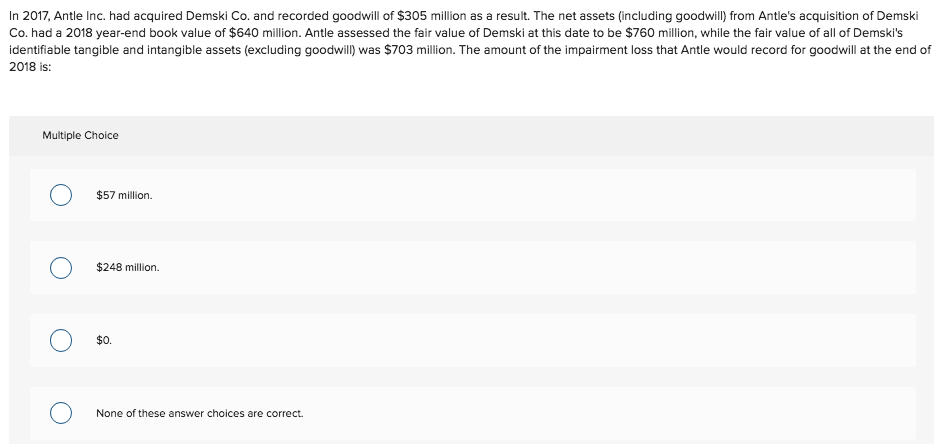The width and height of the screenshot is (934, 444).
Task: Mark the $0 radio button
Action: 61,340
